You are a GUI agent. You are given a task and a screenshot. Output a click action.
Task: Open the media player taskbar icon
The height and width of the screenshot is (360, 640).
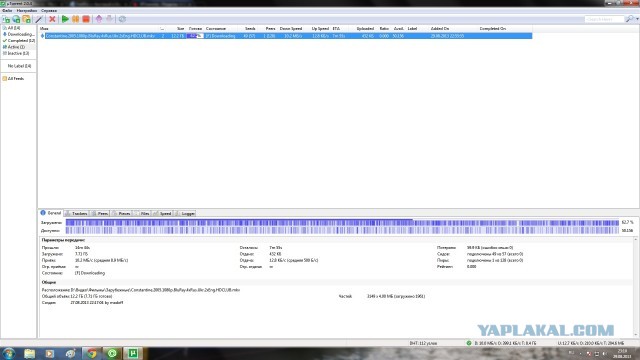click(50, 353)
